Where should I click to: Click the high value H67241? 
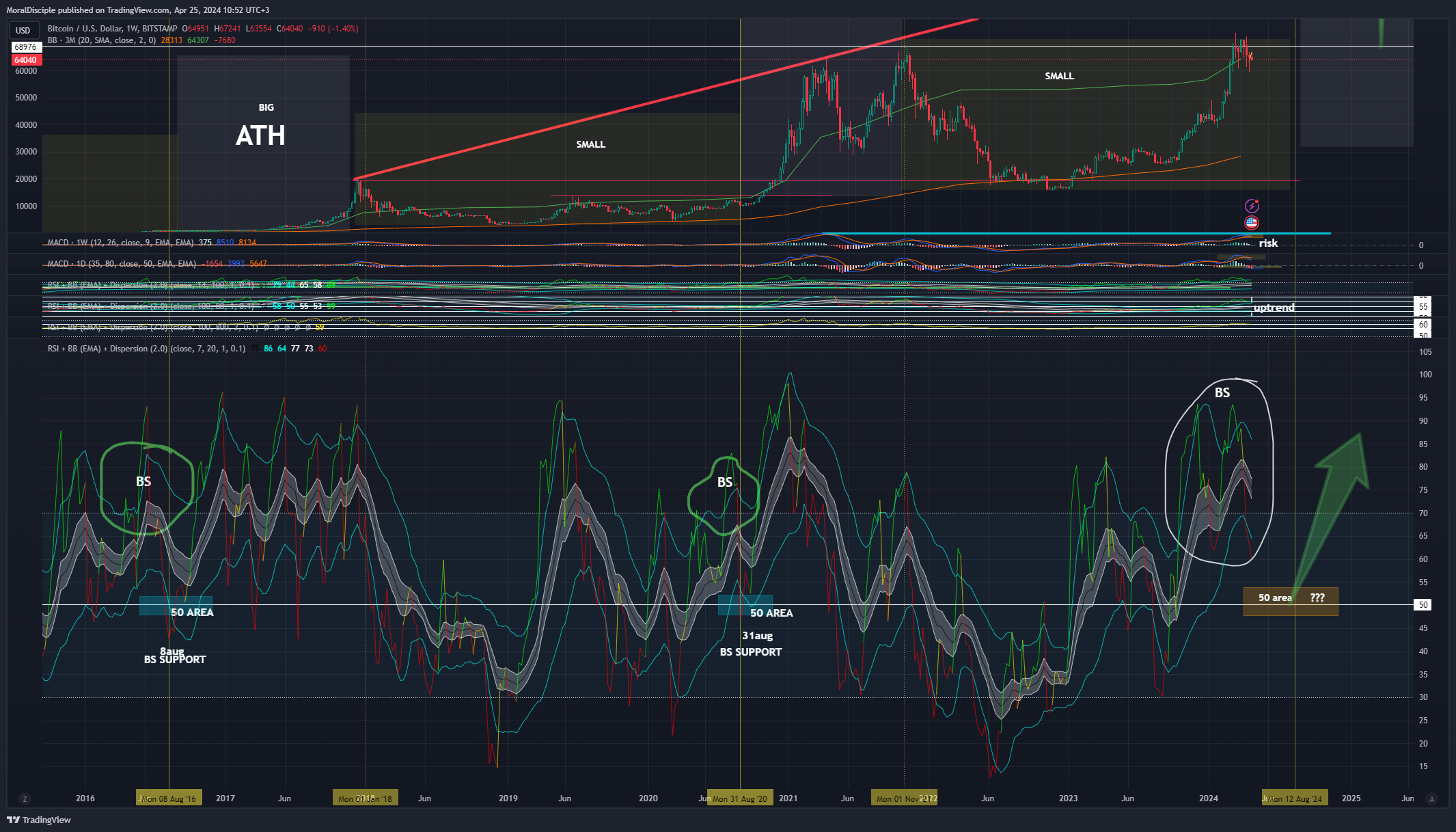228,29
